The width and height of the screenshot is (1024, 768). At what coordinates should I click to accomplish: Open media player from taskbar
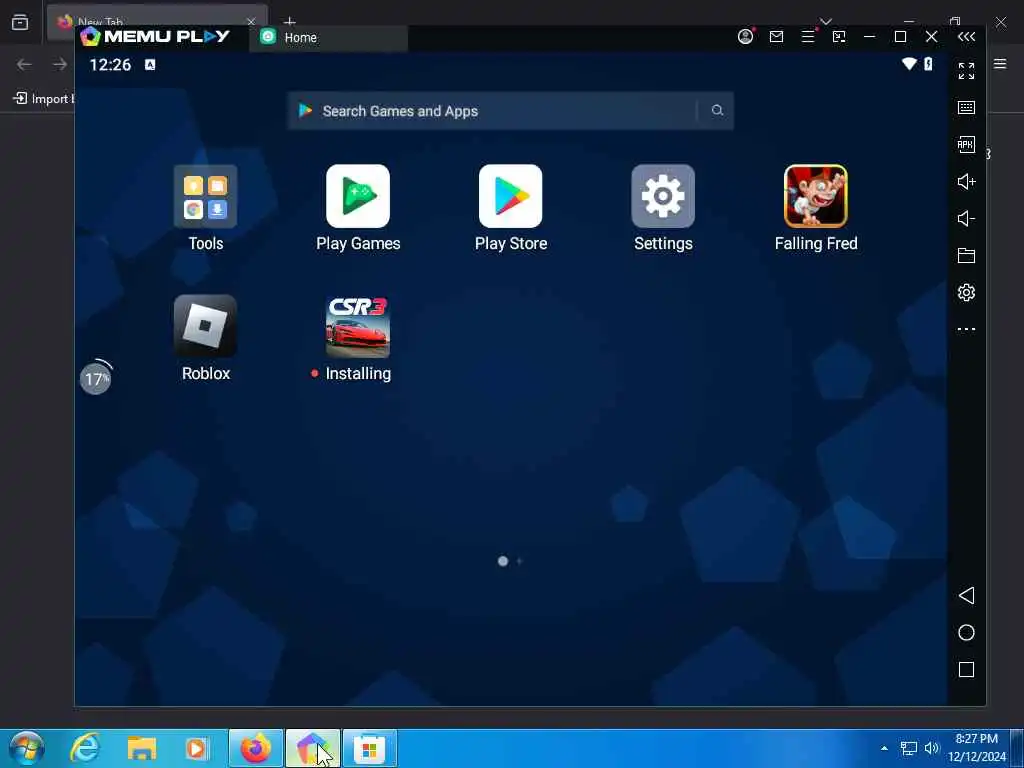point(197,748)
